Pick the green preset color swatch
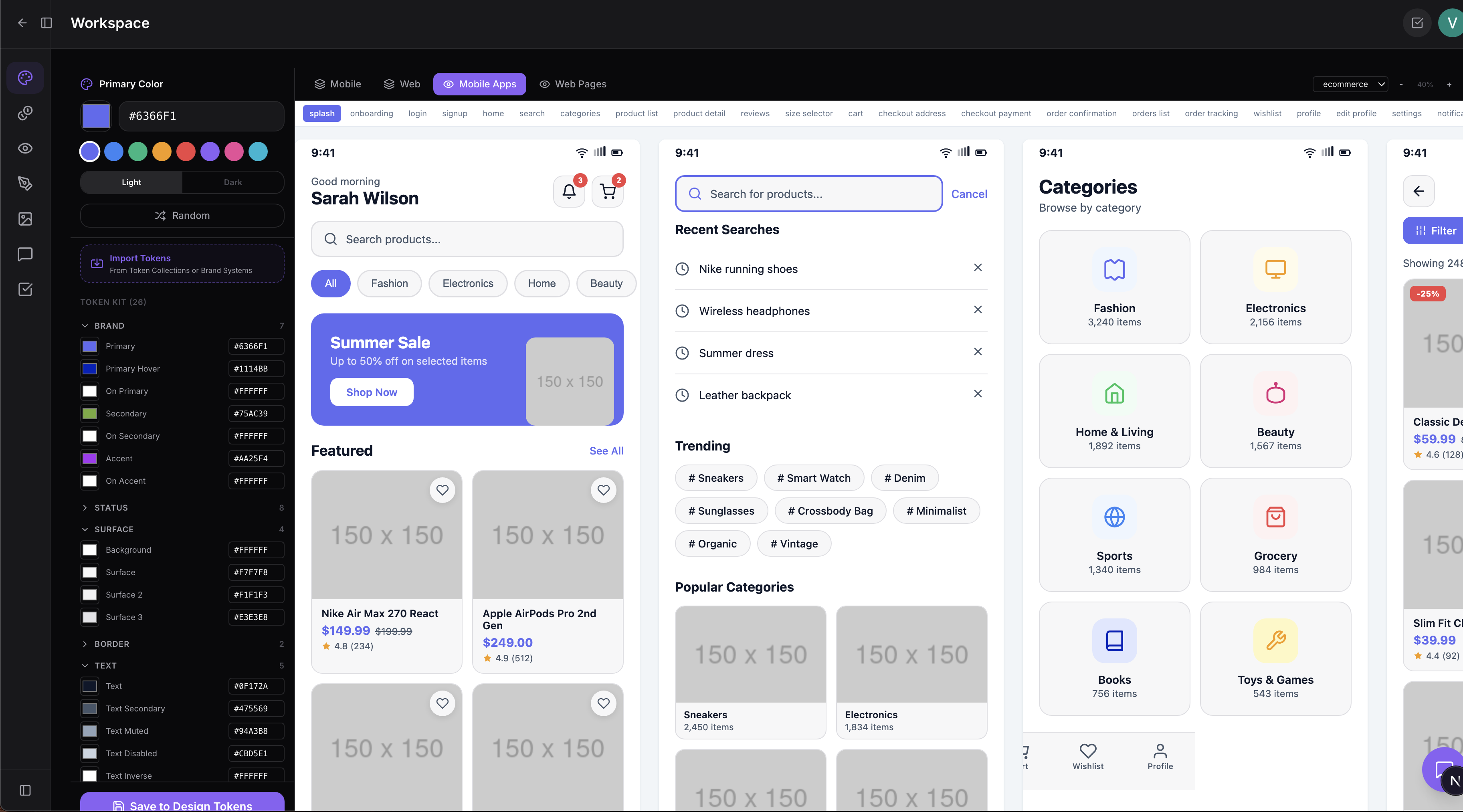The image size is (1463, 812). [138, 151]
